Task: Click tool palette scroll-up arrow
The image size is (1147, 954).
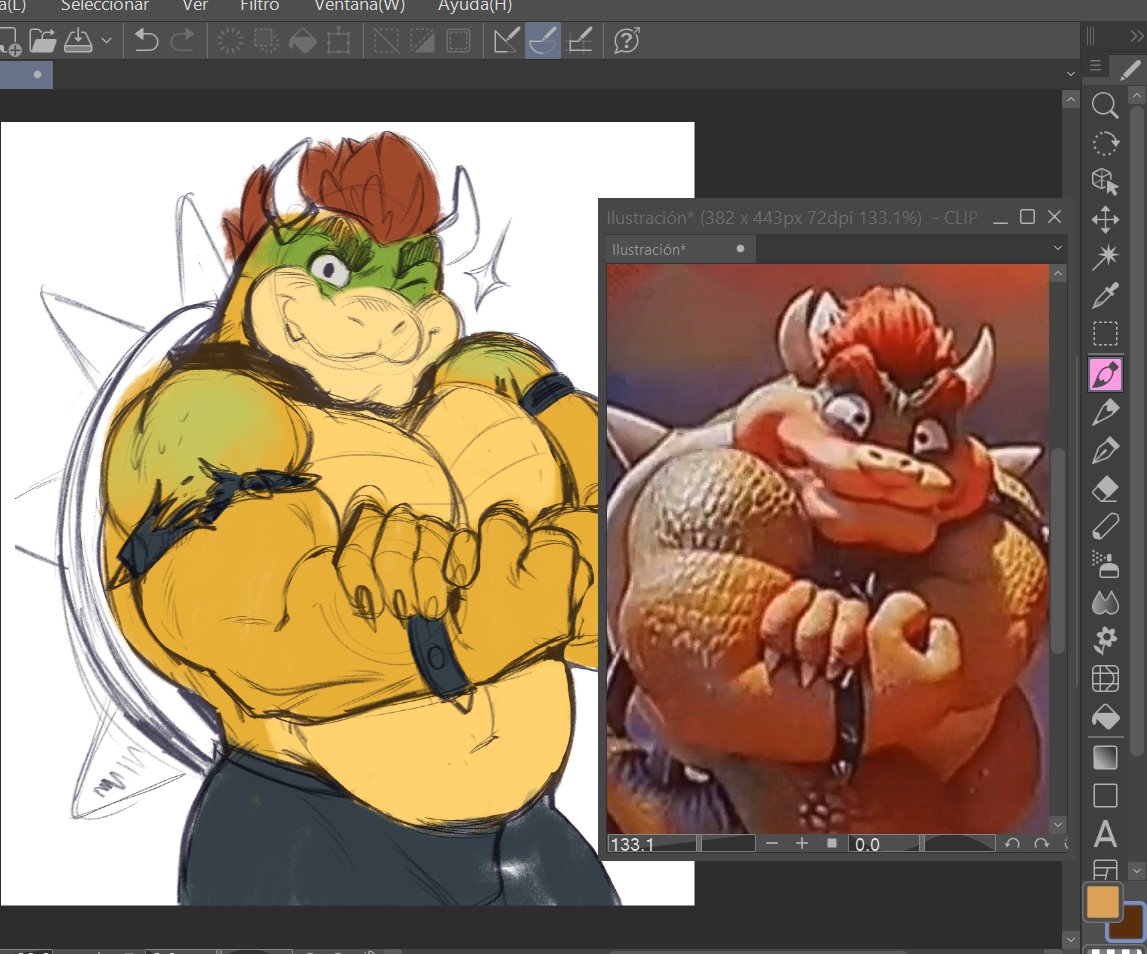Action: tap(1136, 95)
